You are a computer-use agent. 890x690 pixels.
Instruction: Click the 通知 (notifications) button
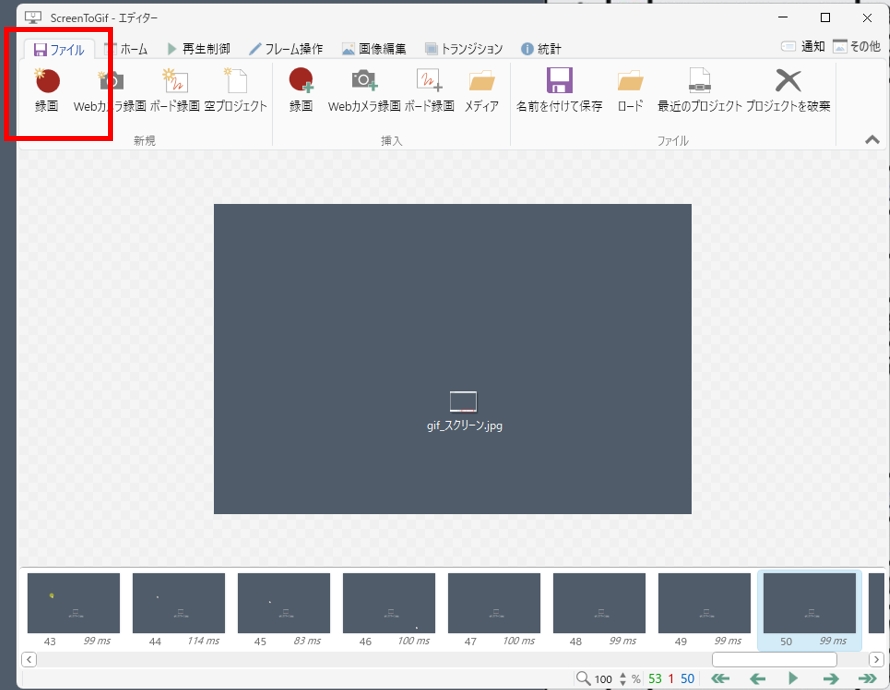click(803, 47)
